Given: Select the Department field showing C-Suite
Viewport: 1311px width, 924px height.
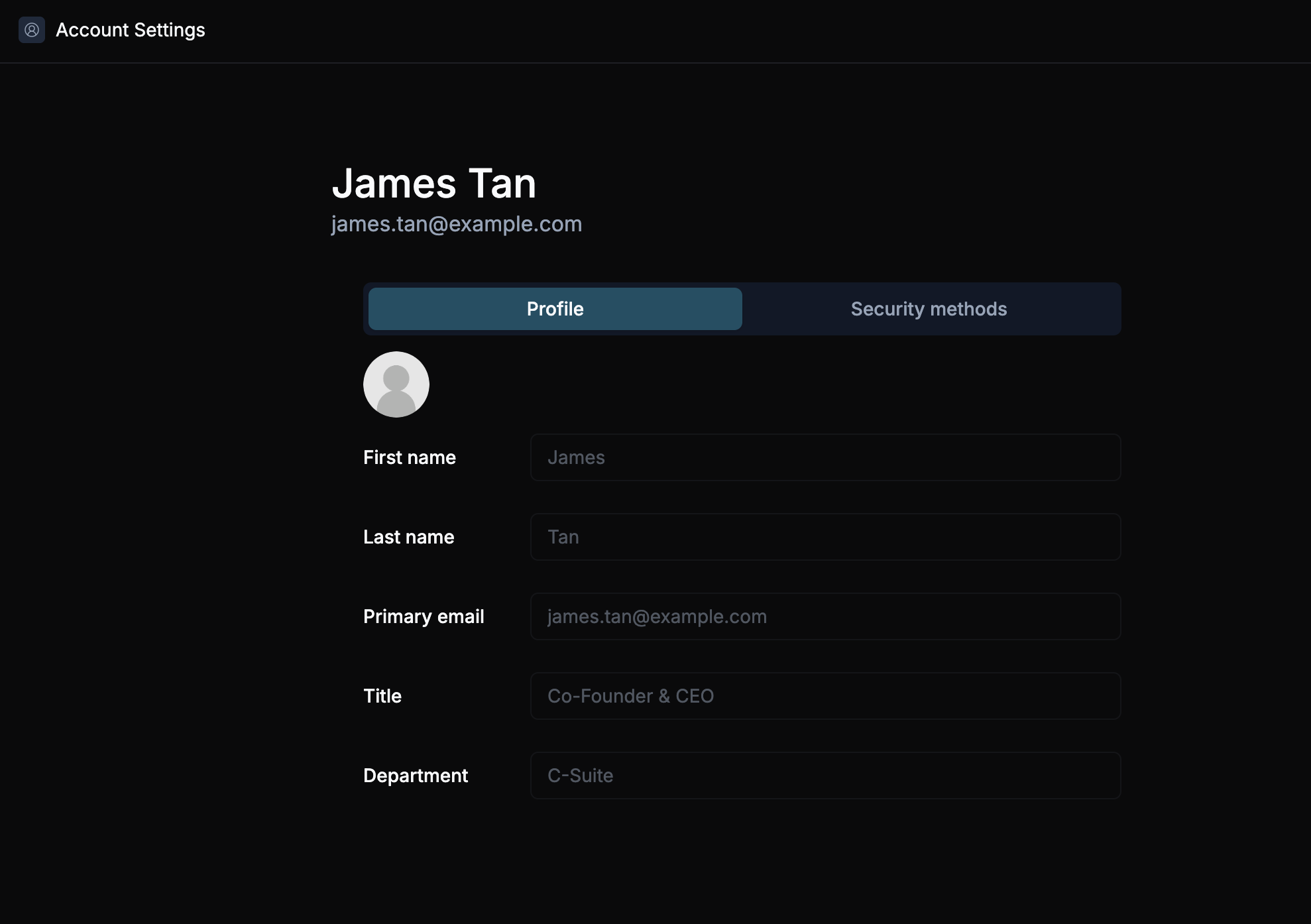Looking at the screenshot, I should (x=825, y=775).
